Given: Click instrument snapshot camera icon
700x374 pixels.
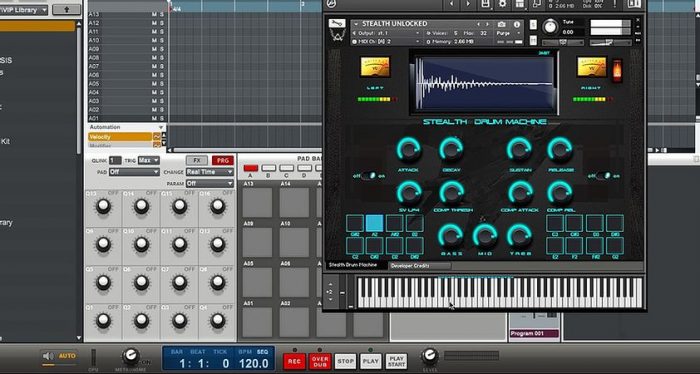Looking at the screenshot, I should 502,24.
